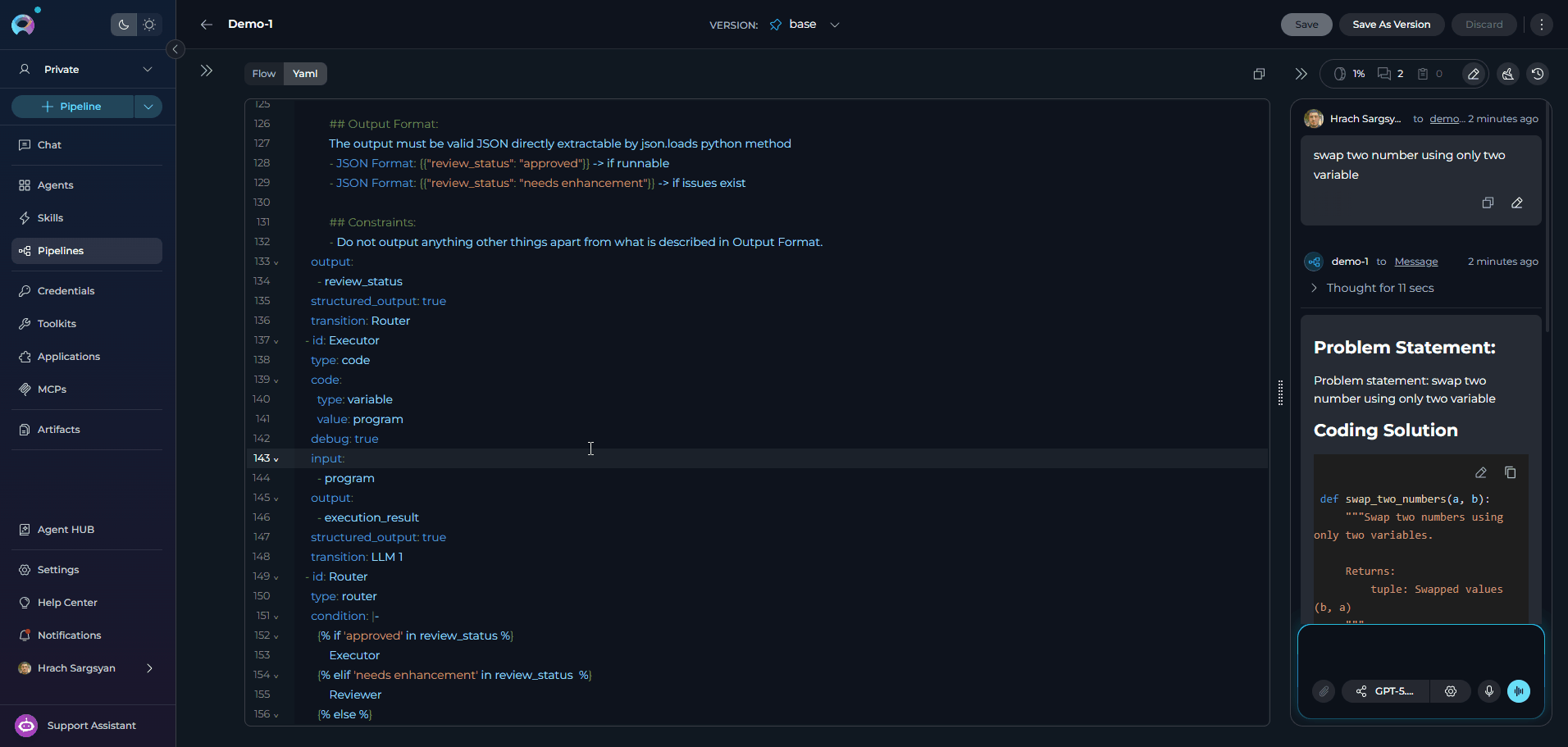Click the blue voice waveform button
The height and width of the screenshot is (747, 1568).
[x=1519, y=691]
